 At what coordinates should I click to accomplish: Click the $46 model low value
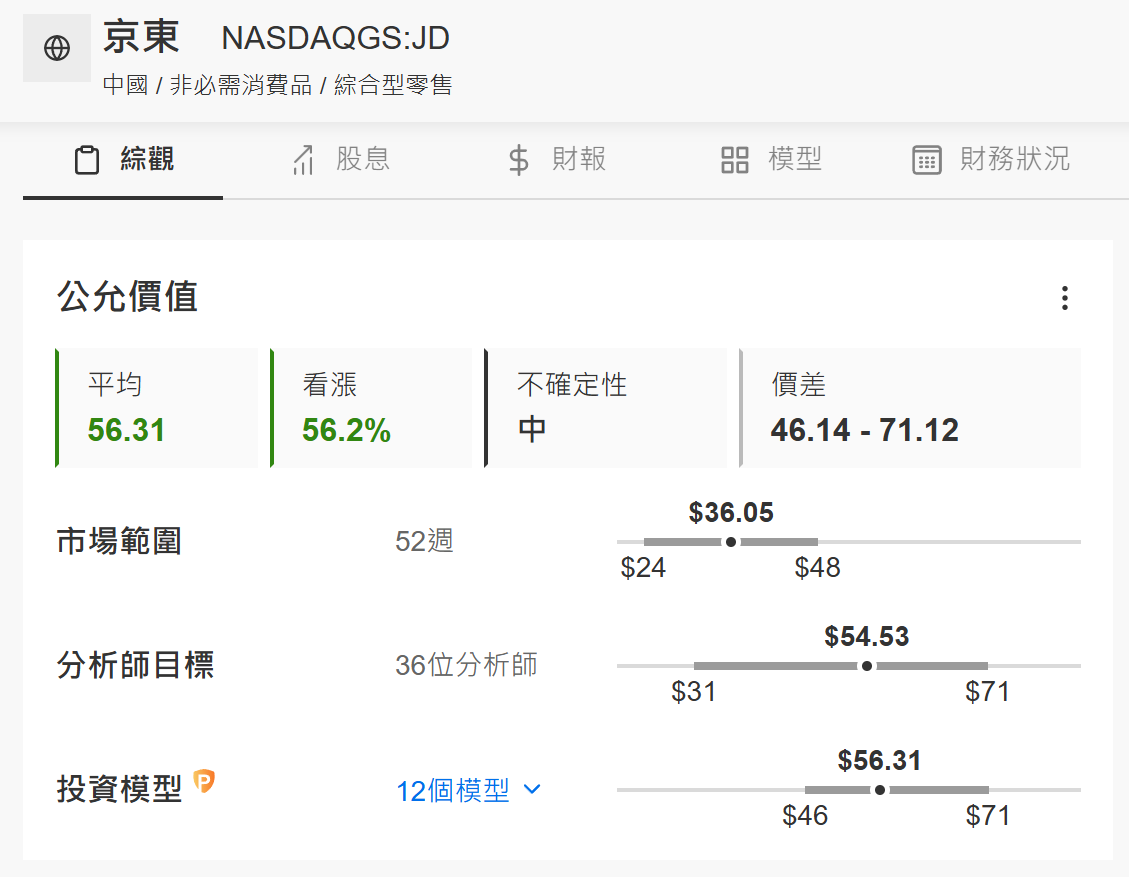(x=805, y=816)
